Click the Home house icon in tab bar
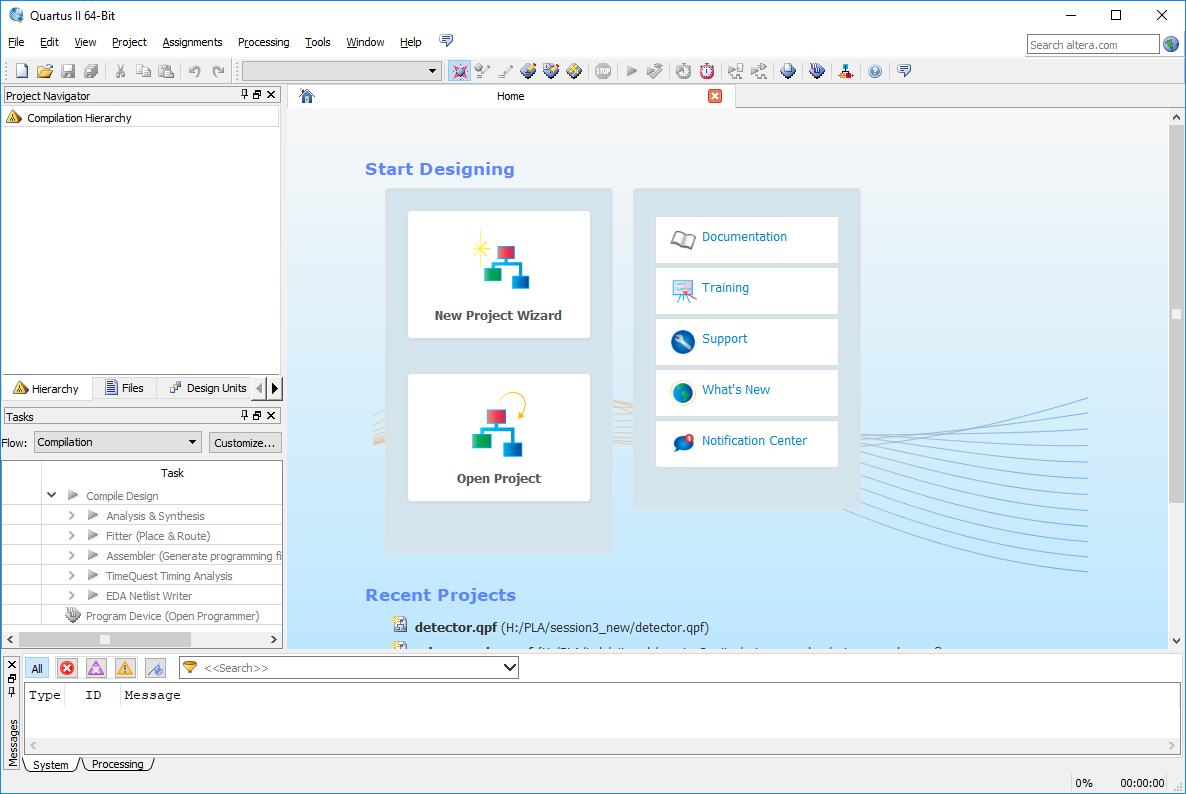Viewport: 1186px width, 794px height. (306, 96)
